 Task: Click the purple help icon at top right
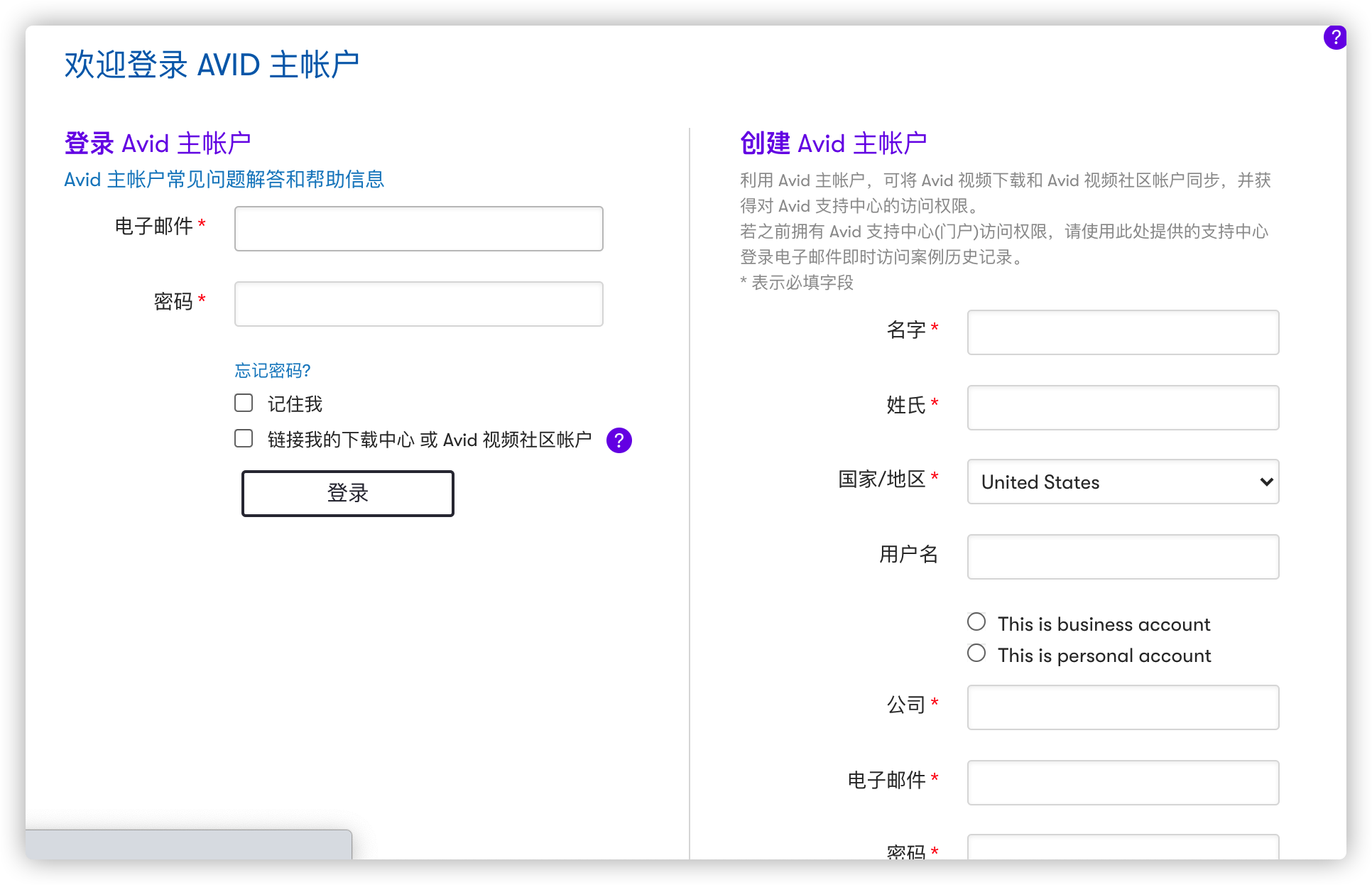1334,37
